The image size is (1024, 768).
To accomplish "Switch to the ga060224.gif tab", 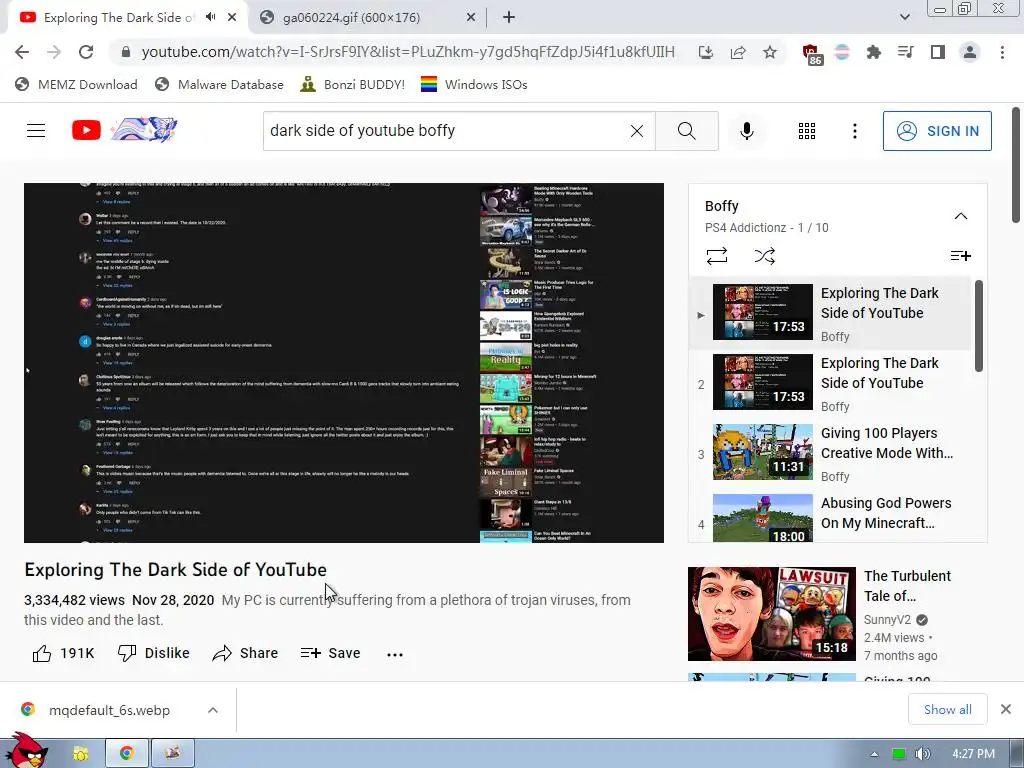I will coord(366,18).
